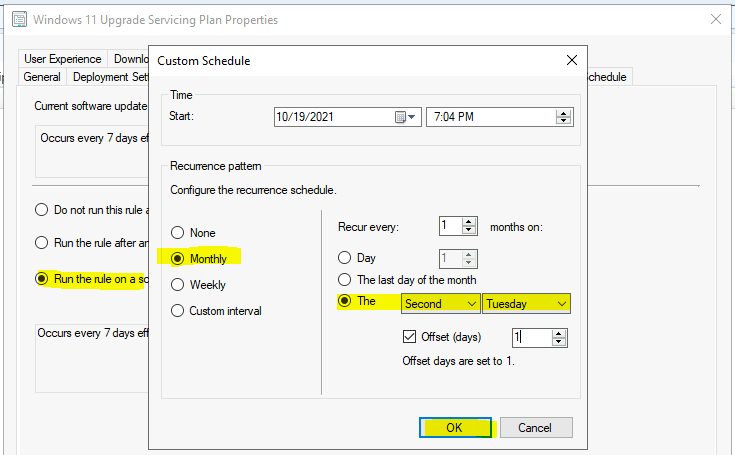Select the Monthly recurrence option
735x455 pixels.
pos(199,259)
